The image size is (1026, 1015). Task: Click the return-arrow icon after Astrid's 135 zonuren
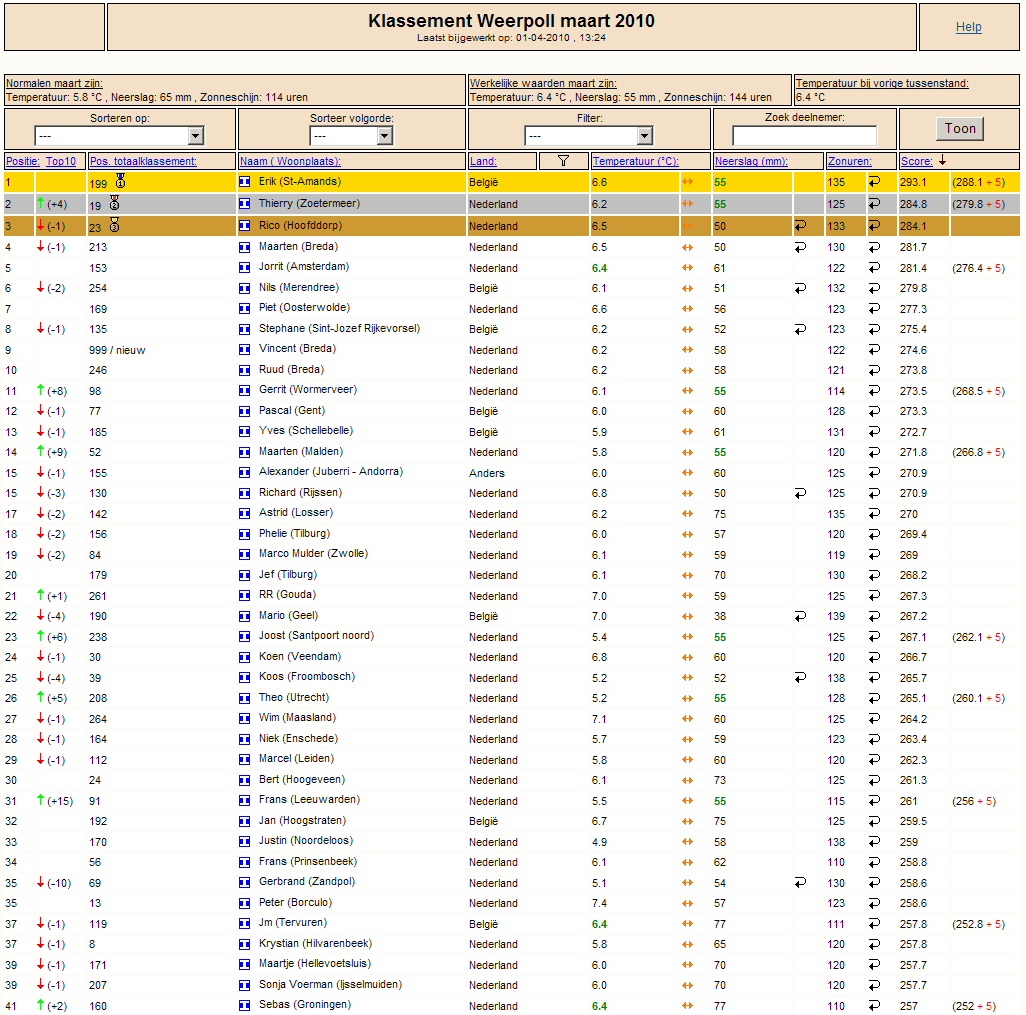click(874, 514)
